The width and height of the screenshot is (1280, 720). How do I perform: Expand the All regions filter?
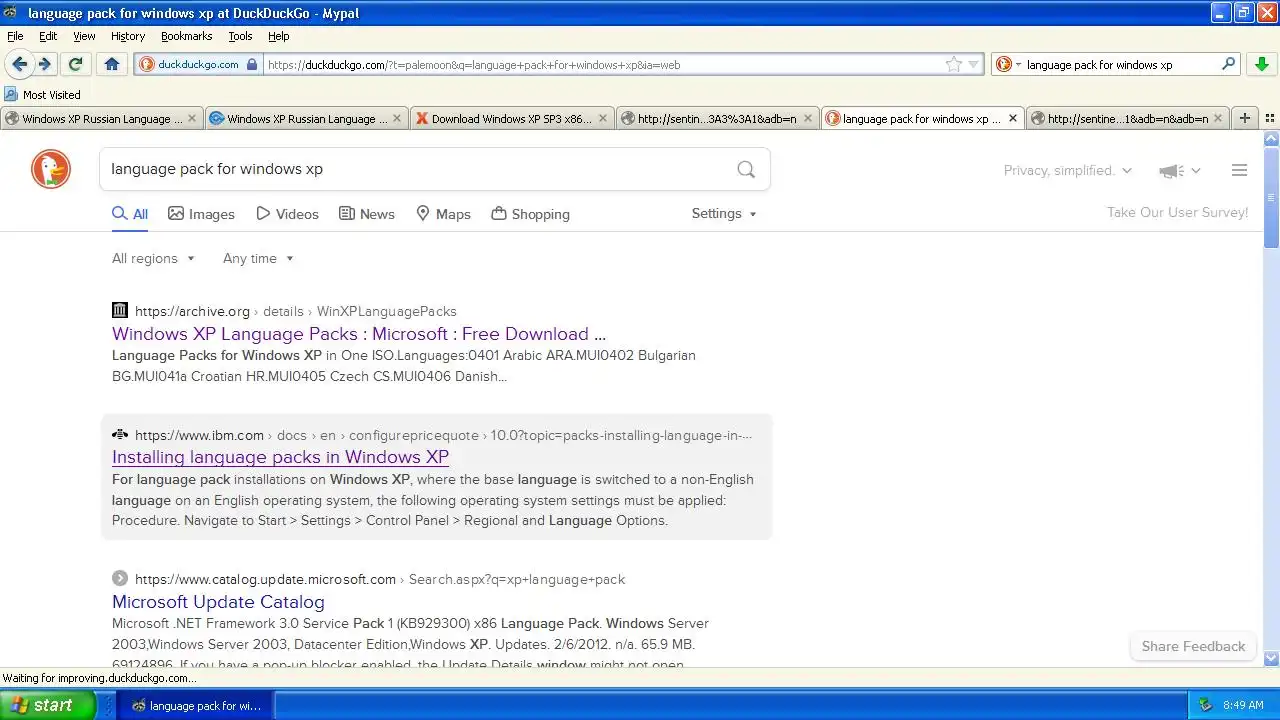tap(153, 258)
